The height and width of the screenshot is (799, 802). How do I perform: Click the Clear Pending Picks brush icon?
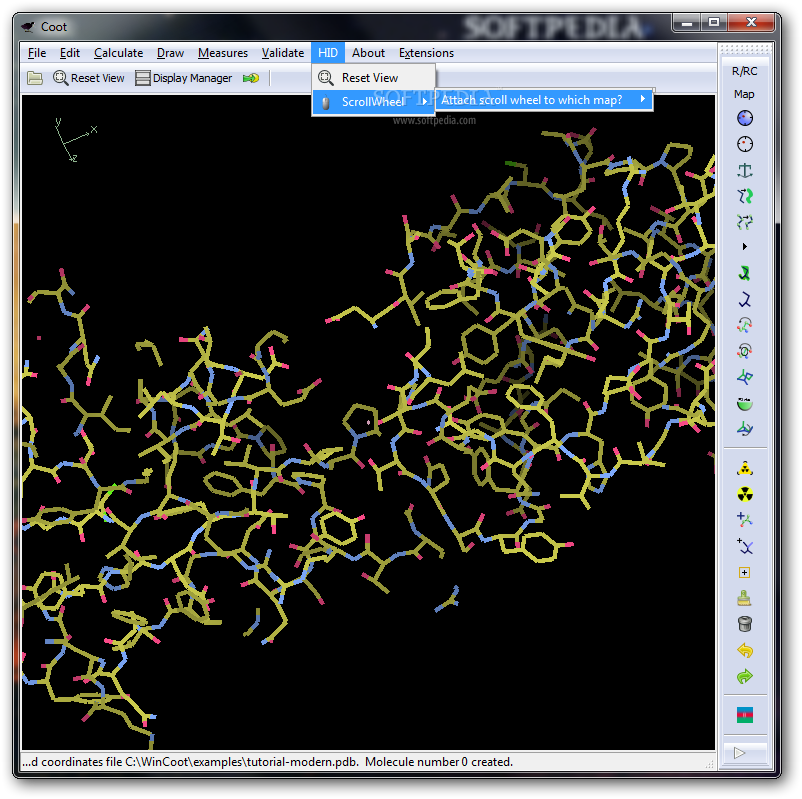[745, 598]
